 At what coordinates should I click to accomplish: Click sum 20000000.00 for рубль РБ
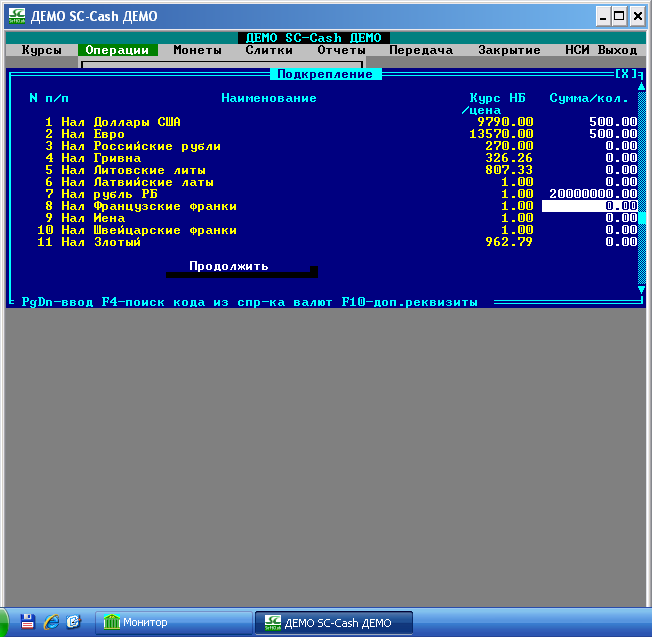click(593, 194)
